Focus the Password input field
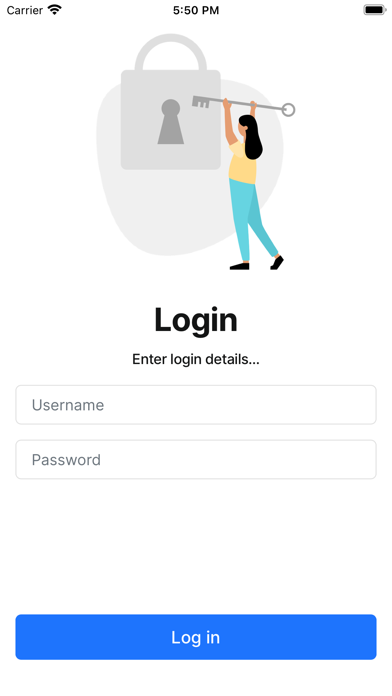This screenshot has height=696, width=392. (x=196, y=459)
